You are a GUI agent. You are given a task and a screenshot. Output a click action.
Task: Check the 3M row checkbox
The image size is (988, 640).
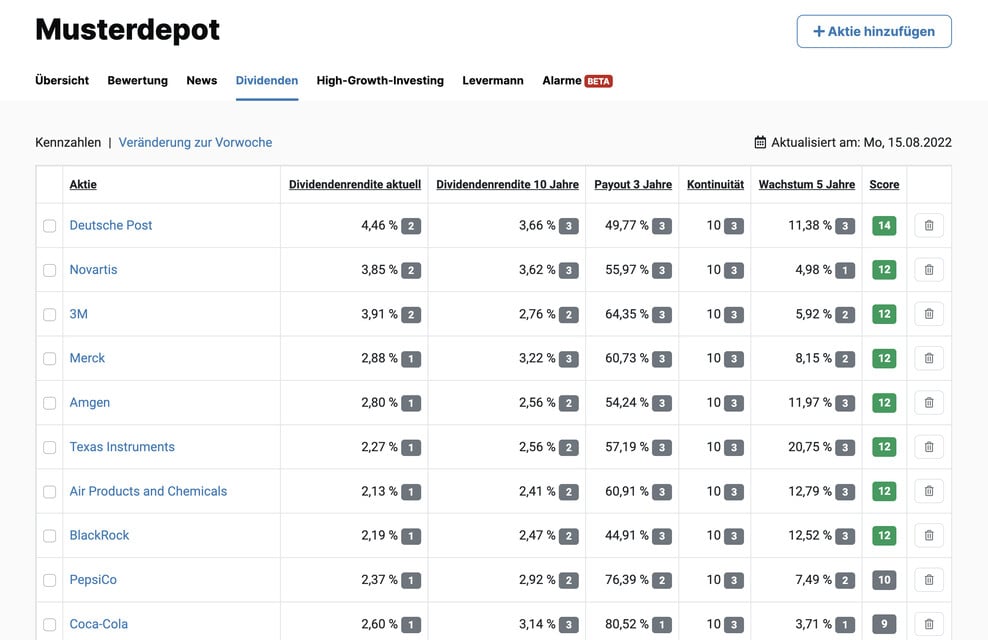pos(49,314)
